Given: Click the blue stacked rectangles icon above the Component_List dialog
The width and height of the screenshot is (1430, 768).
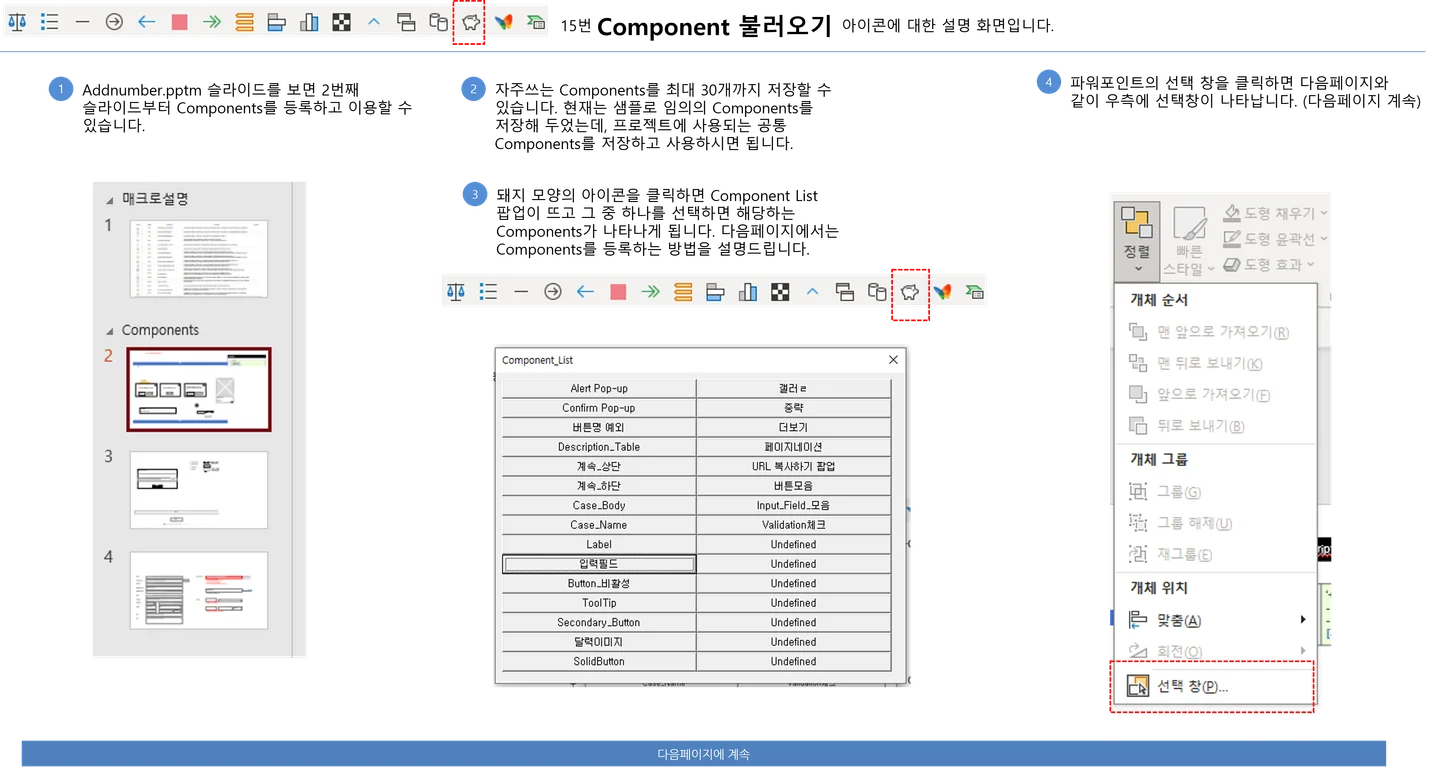Looking at the screenshot, I should (x=715, y=292).
